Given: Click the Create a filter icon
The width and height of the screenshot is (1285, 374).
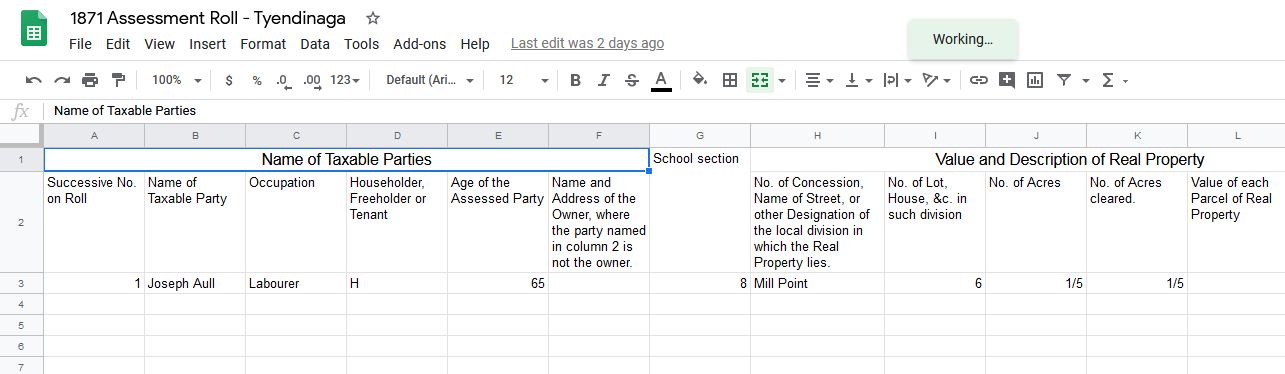Looking at the screenshot, I should pyautogui.click(x=1064, y=80).
